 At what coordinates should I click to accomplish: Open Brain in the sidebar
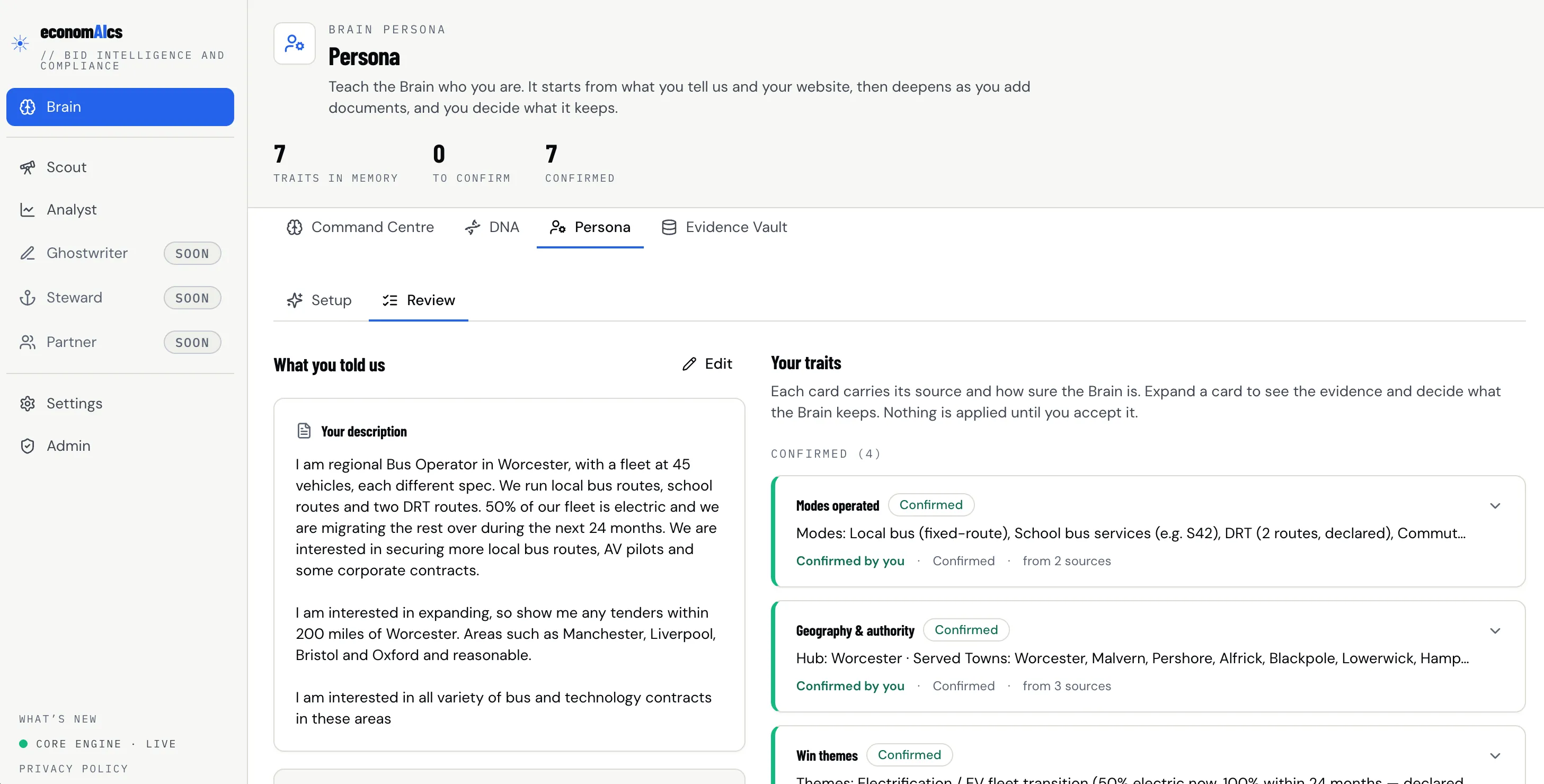click(x=120, y=106)
